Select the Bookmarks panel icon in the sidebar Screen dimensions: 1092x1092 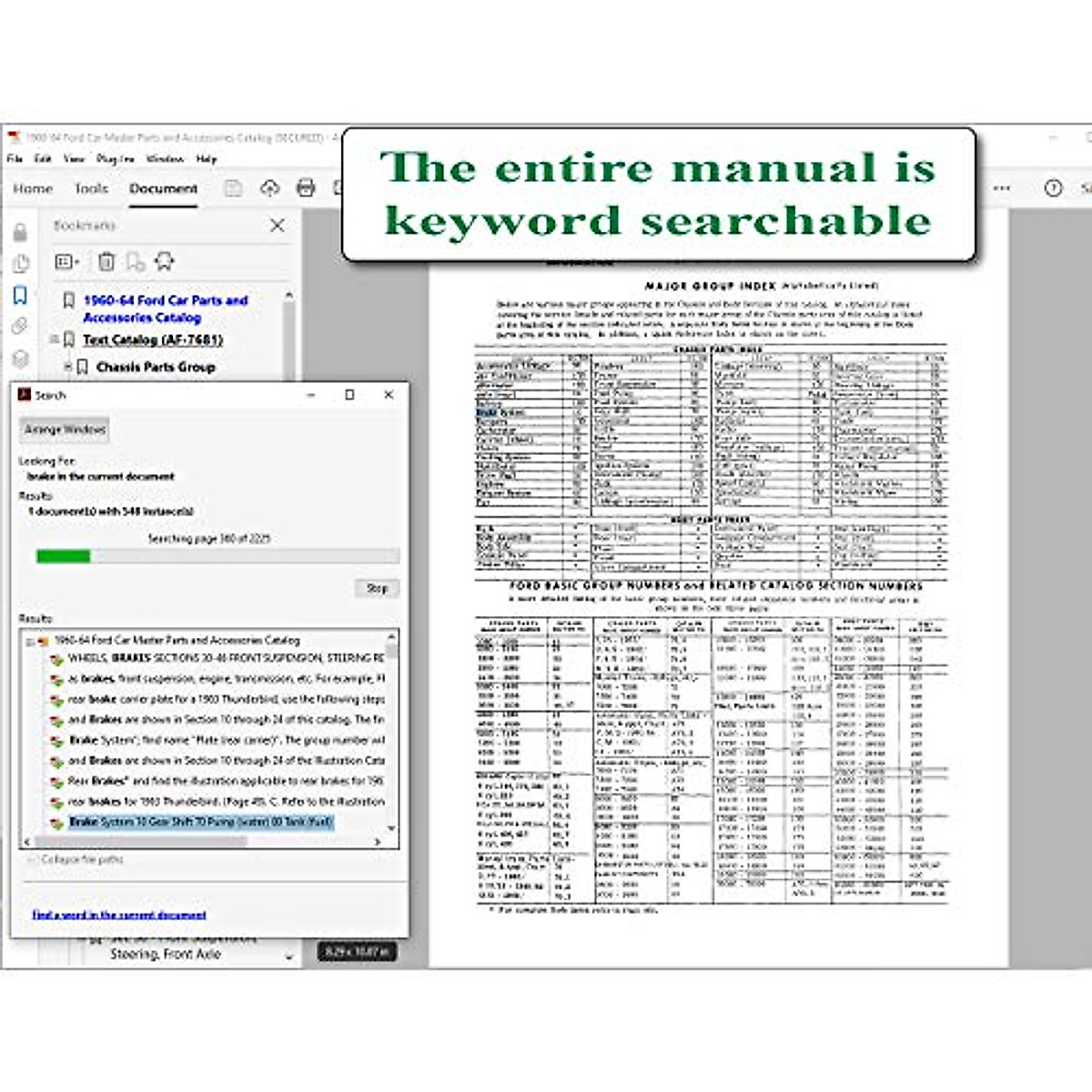20,296
